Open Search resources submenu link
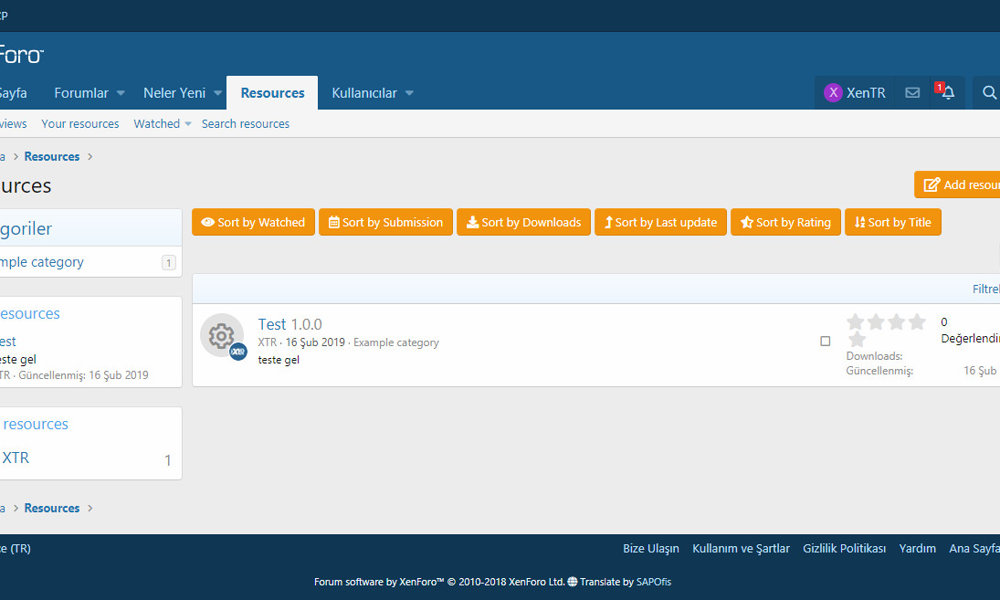Image resolution: width=1000 pixels, height=600 pixels. click(246, 124)
